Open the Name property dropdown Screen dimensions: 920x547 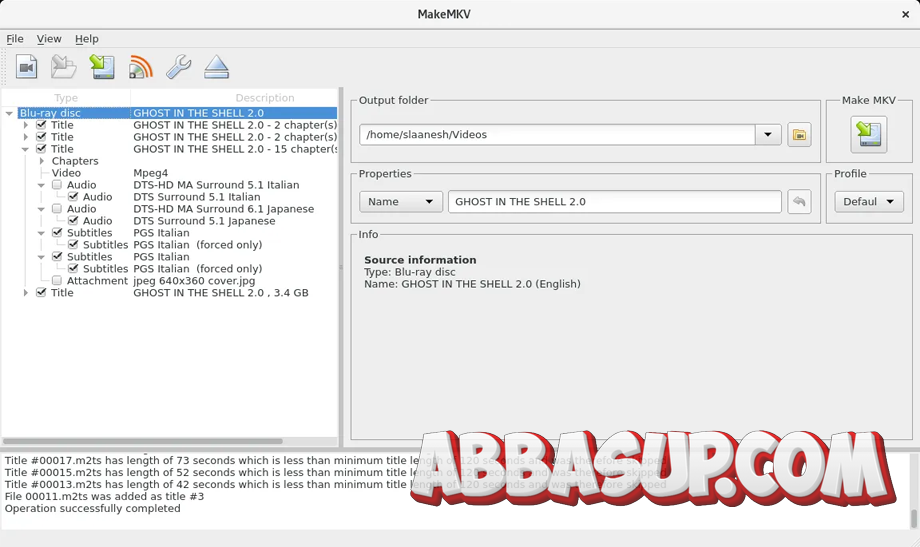401,202
